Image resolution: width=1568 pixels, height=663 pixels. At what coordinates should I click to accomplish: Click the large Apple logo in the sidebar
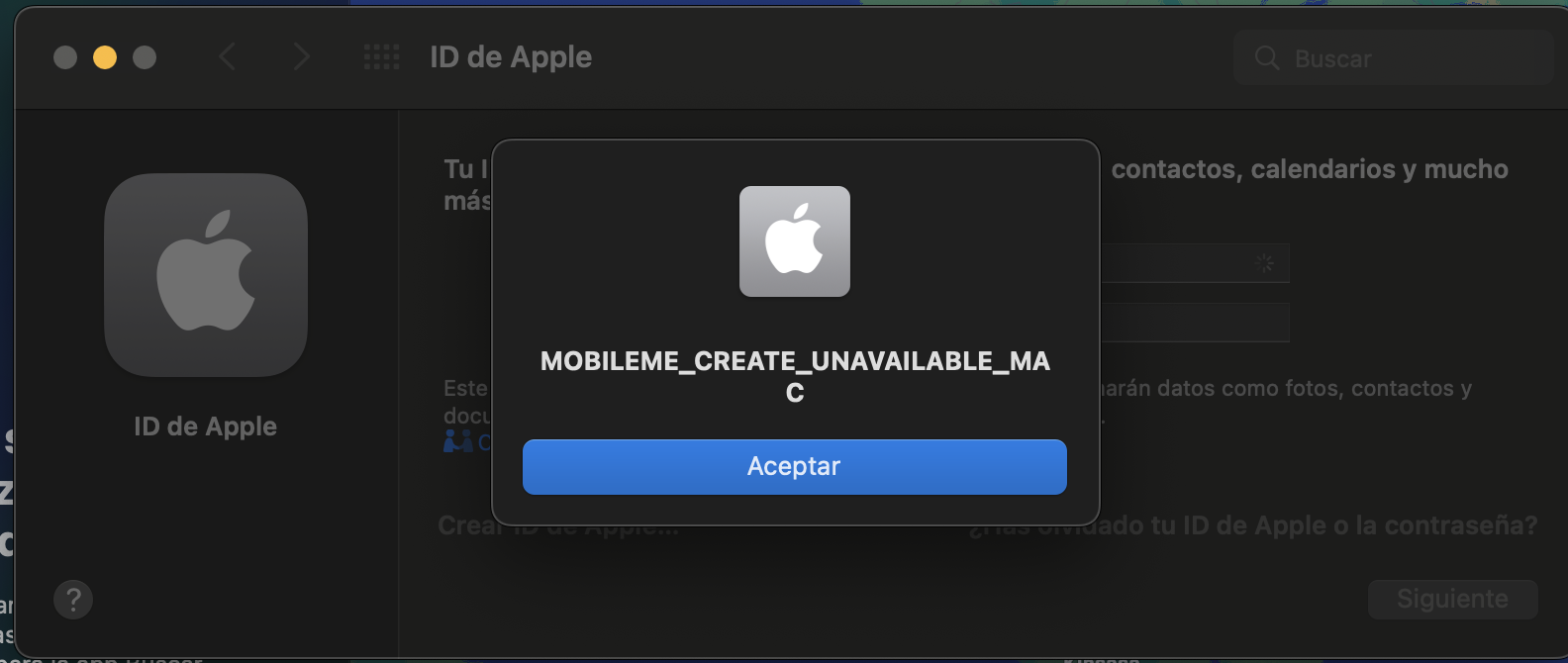(x=206, y=274)
